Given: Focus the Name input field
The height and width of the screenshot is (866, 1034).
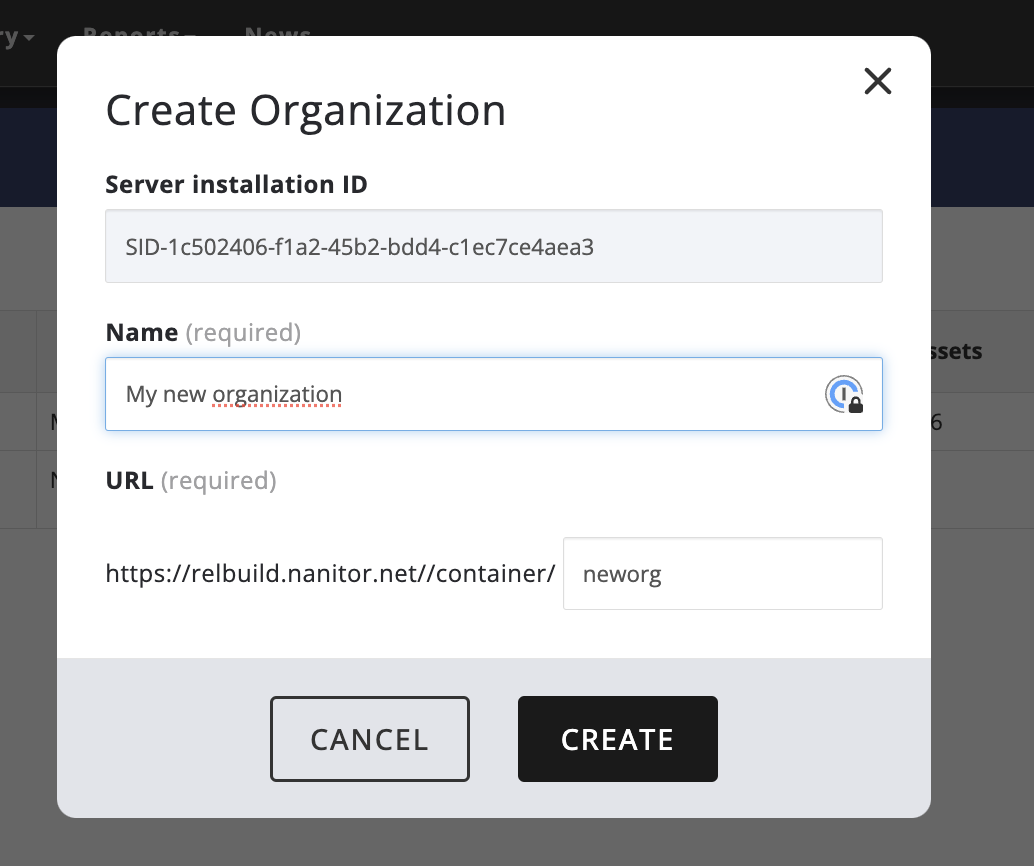Looking at the screenshot, I should click(460, 394).
